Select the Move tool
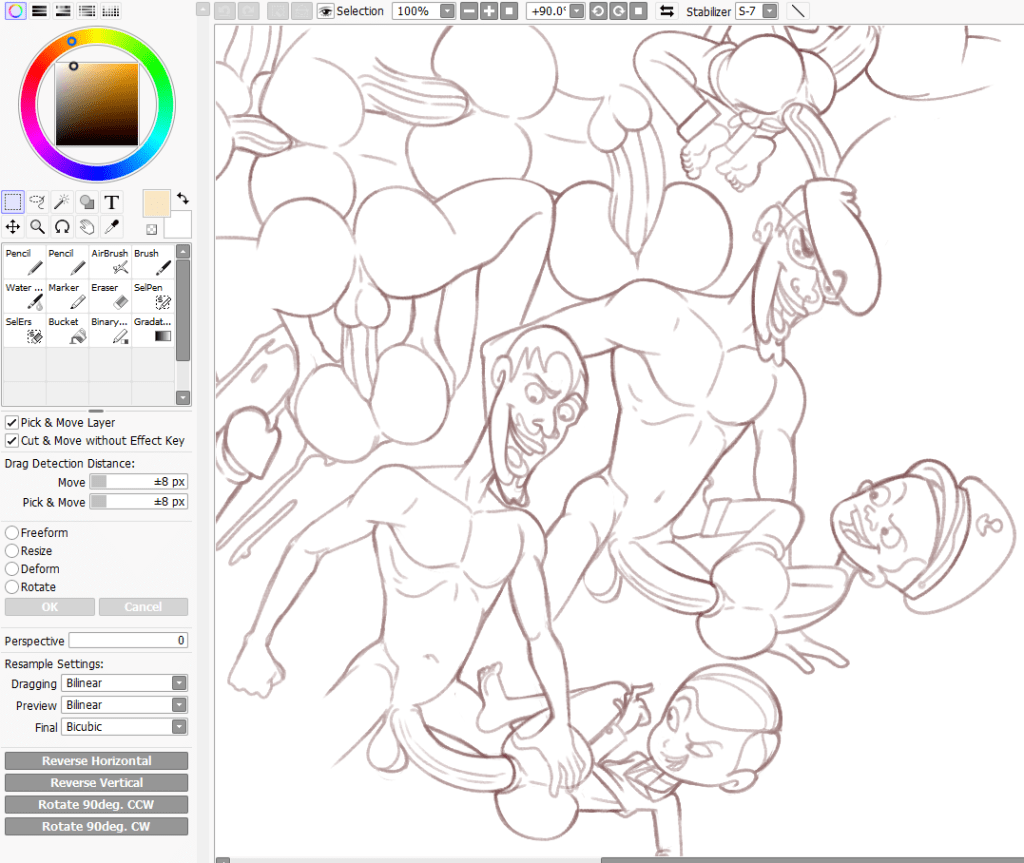This screenshot has height=863, width=1024. (x=13, y=227)
